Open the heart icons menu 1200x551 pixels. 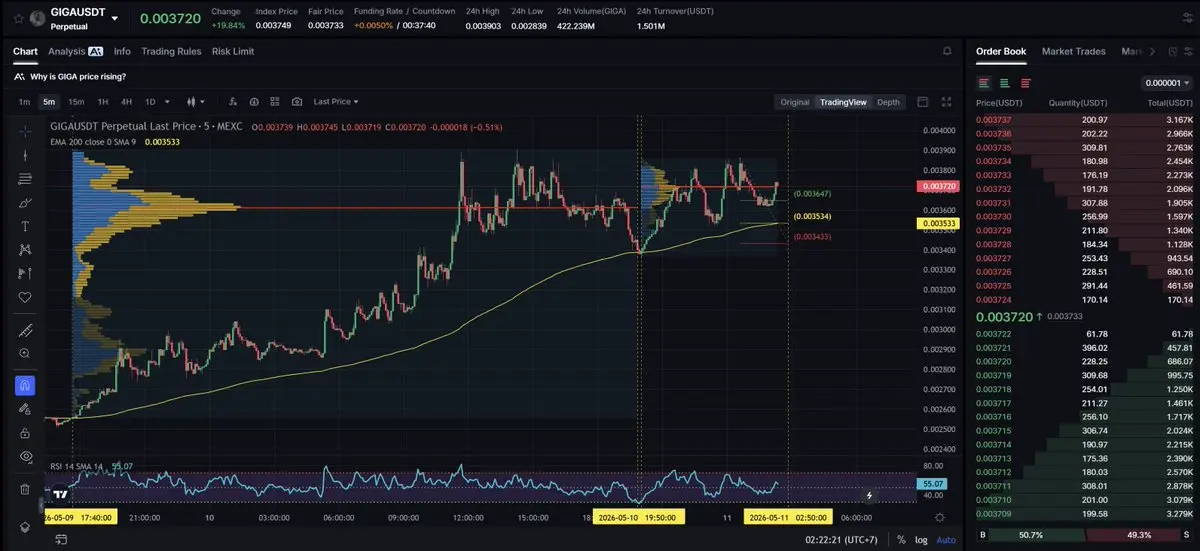click(x=25, y=297)
